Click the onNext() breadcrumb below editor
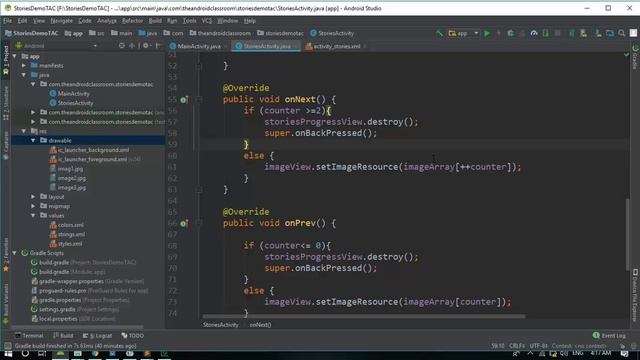Screen dimensions: 640x360 click(x=260, y=325)
